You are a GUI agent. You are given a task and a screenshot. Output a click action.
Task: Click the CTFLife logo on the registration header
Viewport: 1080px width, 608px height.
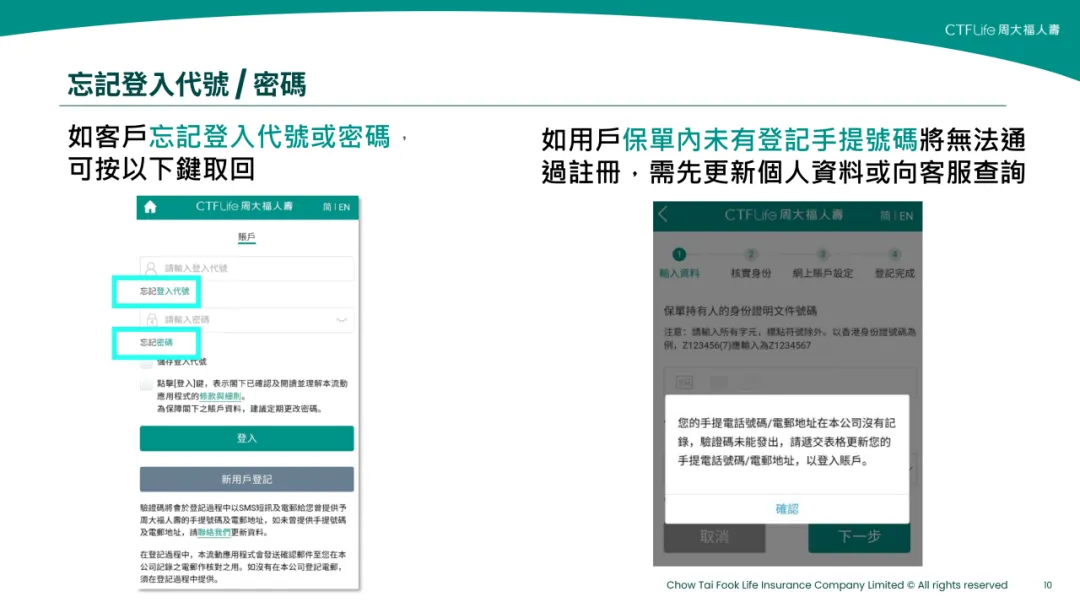tap(785, 213)
